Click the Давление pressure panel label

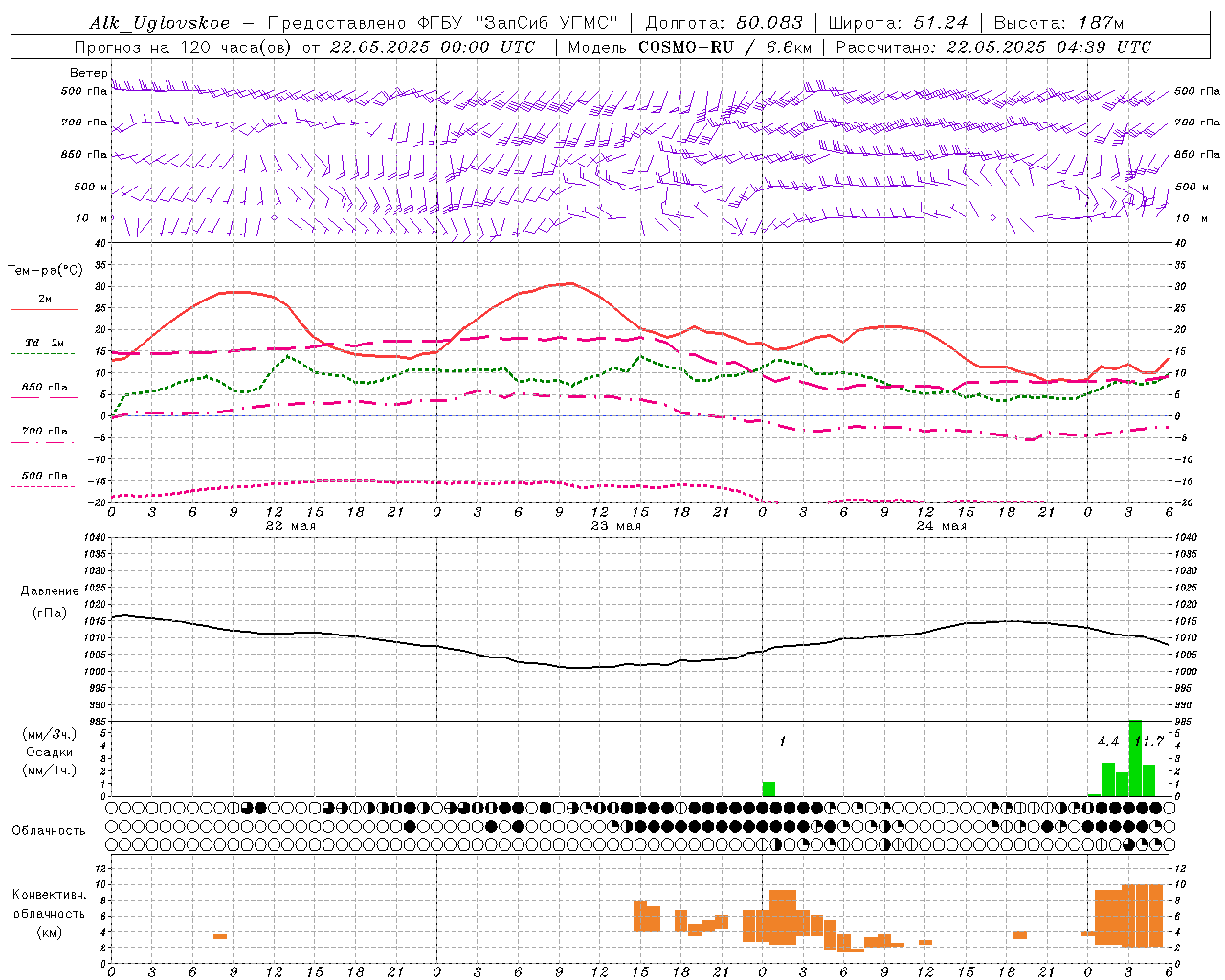[x=50, y=591]
